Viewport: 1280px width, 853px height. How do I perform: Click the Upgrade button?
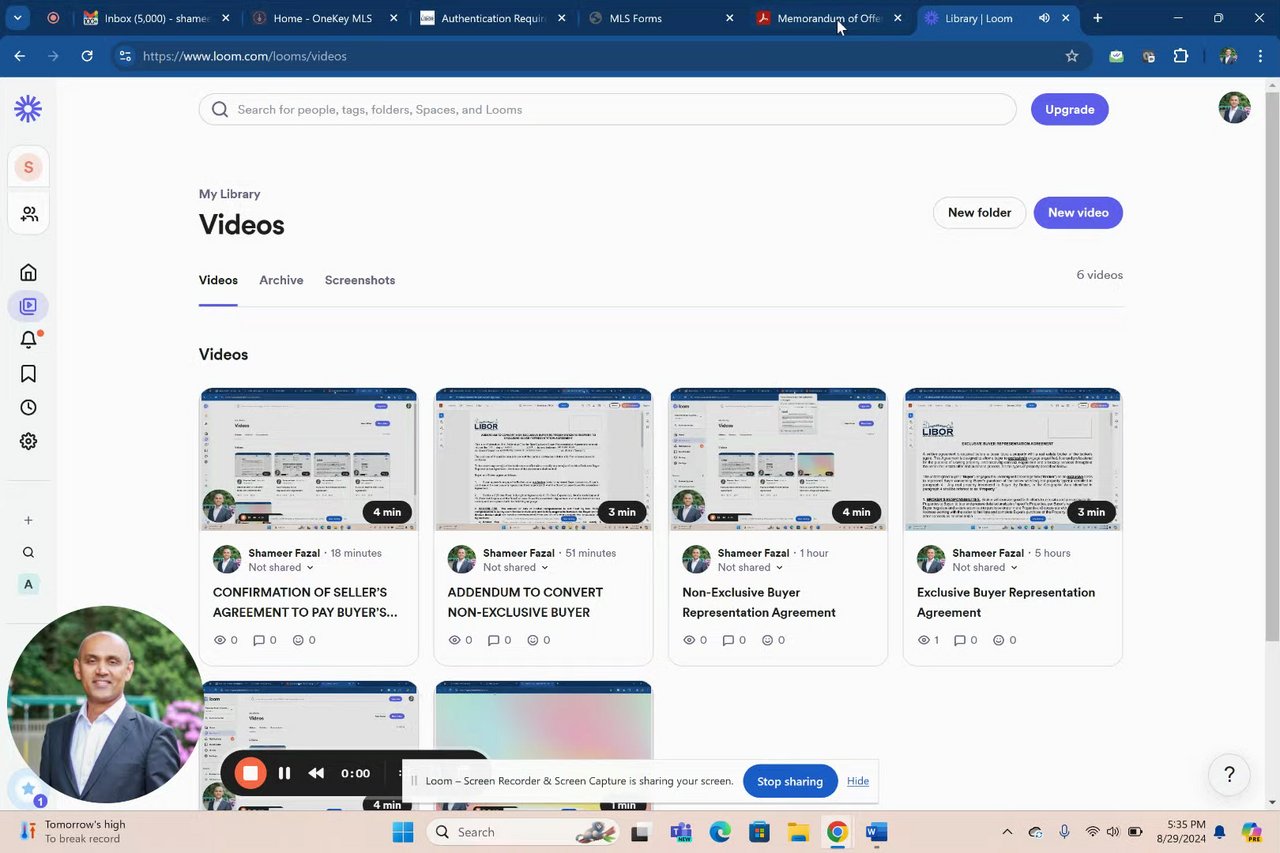(1070, 109)
